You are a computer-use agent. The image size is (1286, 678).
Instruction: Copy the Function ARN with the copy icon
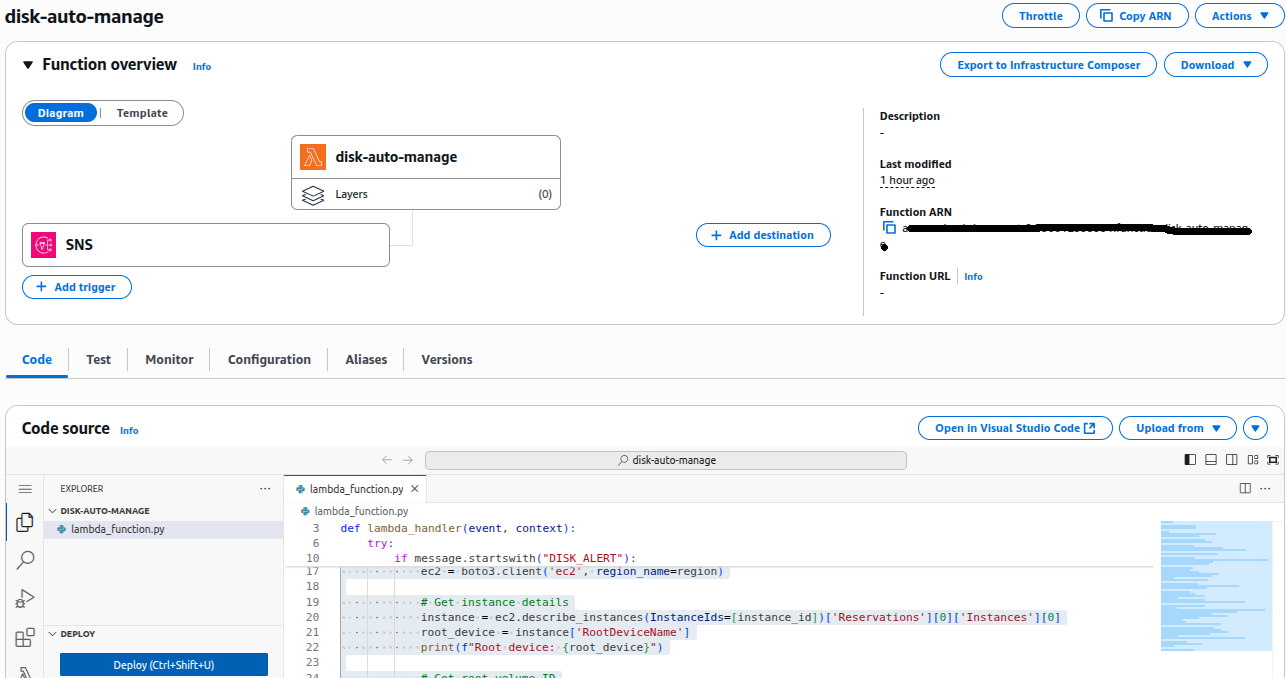pos(888,228)
